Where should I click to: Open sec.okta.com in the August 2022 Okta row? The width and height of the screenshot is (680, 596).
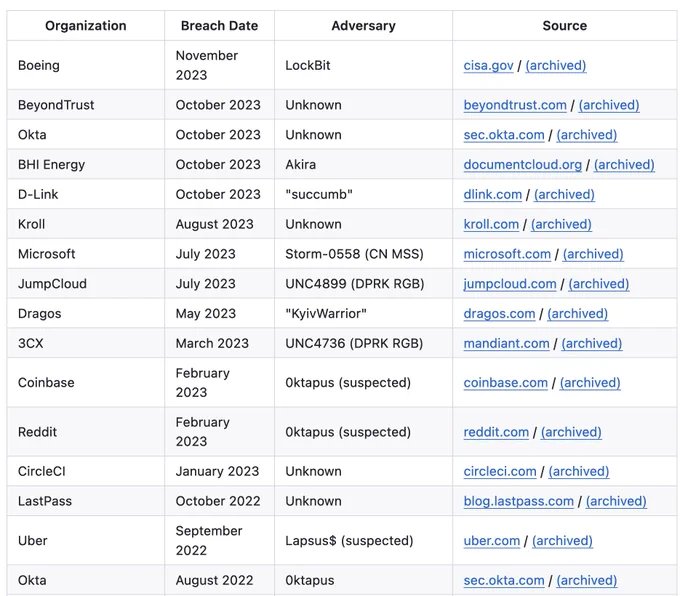tap(504, 580)
